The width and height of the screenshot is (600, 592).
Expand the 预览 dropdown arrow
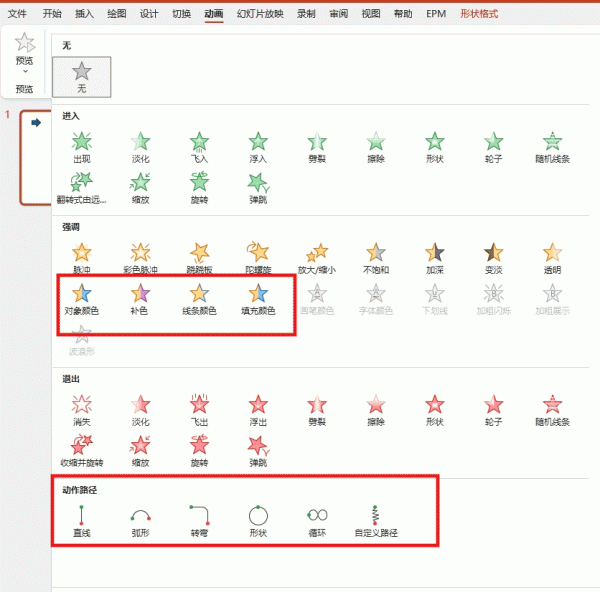coord(25,71)
